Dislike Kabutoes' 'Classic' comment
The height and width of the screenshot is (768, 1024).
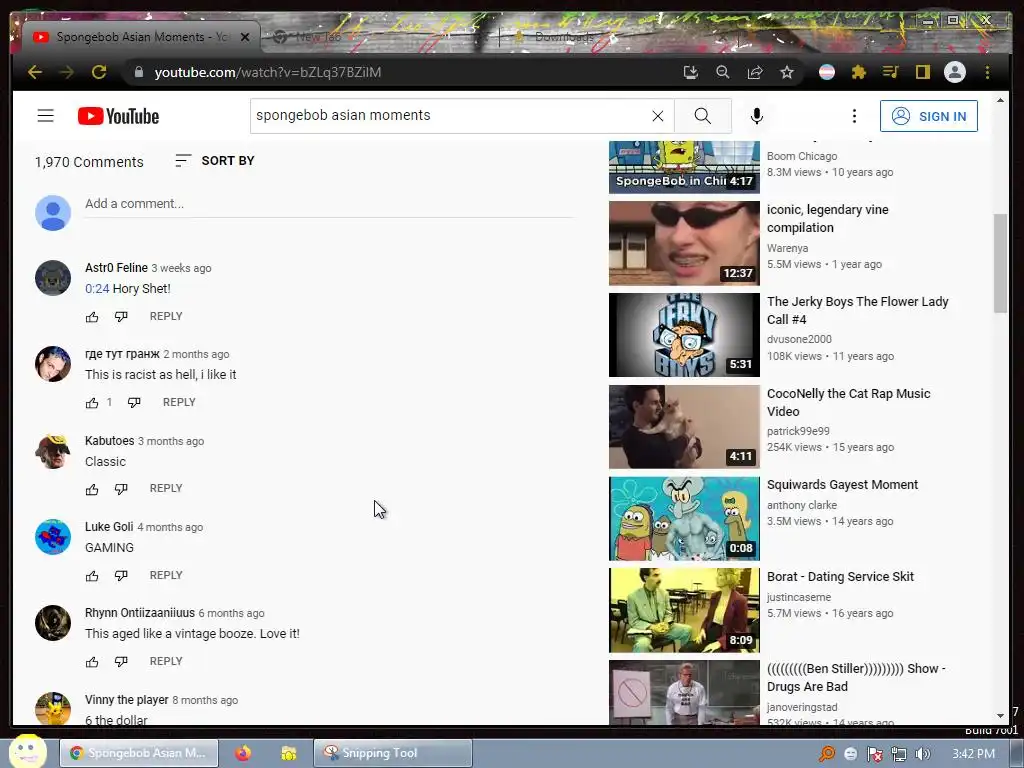click(x=121, y=489)
